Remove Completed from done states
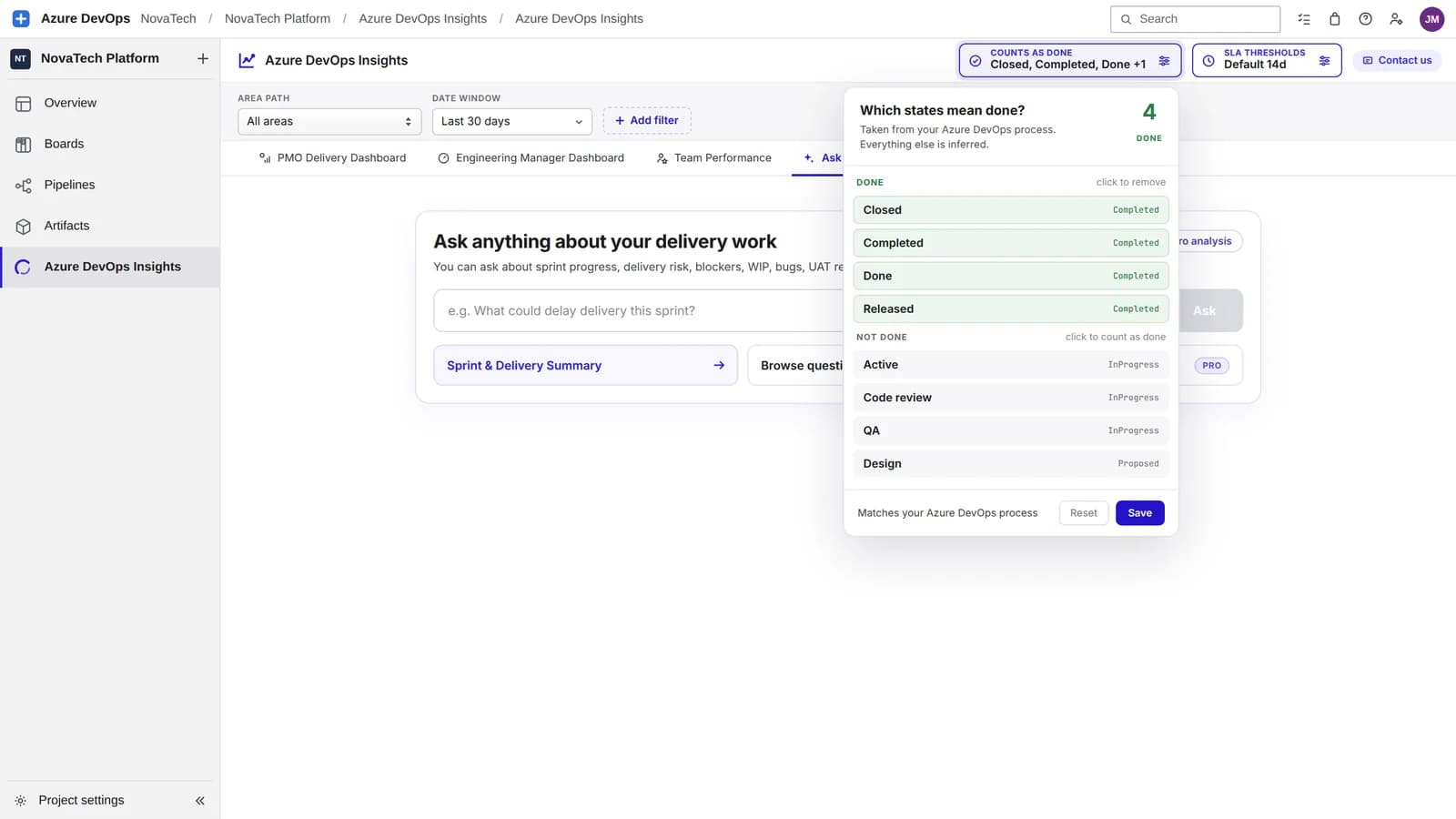Image resolution: width=1456 pixels, height=819 pixels. 1011,243
